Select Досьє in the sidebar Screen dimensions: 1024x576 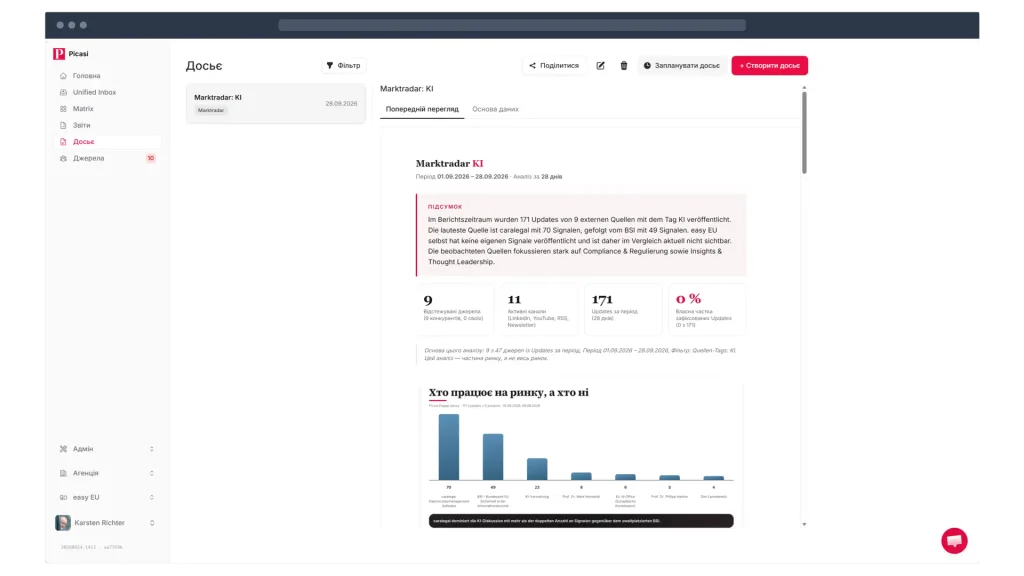coord(107,142)
